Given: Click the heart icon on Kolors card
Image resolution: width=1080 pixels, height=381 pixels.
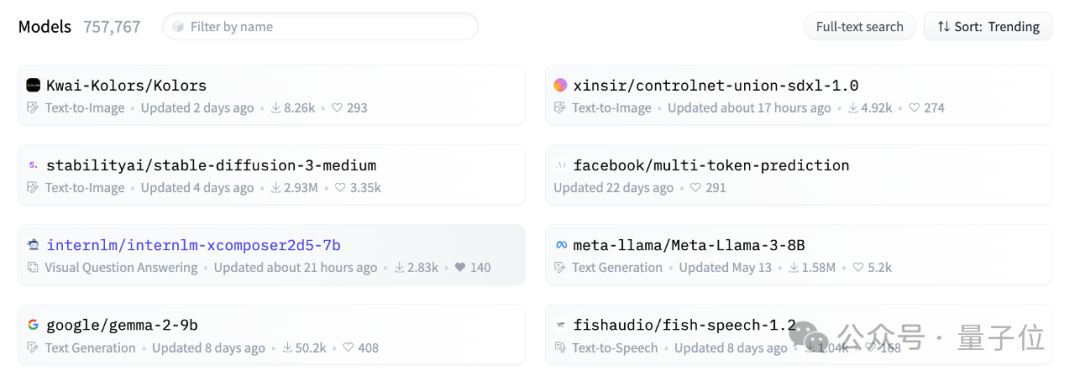Looking at the screenshot, I should (337, 108).
